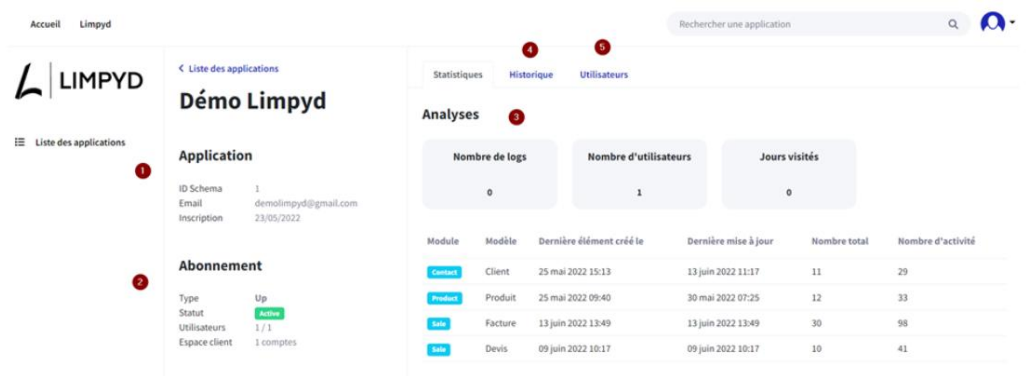Image resolution: width=1033 pixels, height=376 pixels.
Task: Select the Jours visités card
Action: tap(789, 174)
